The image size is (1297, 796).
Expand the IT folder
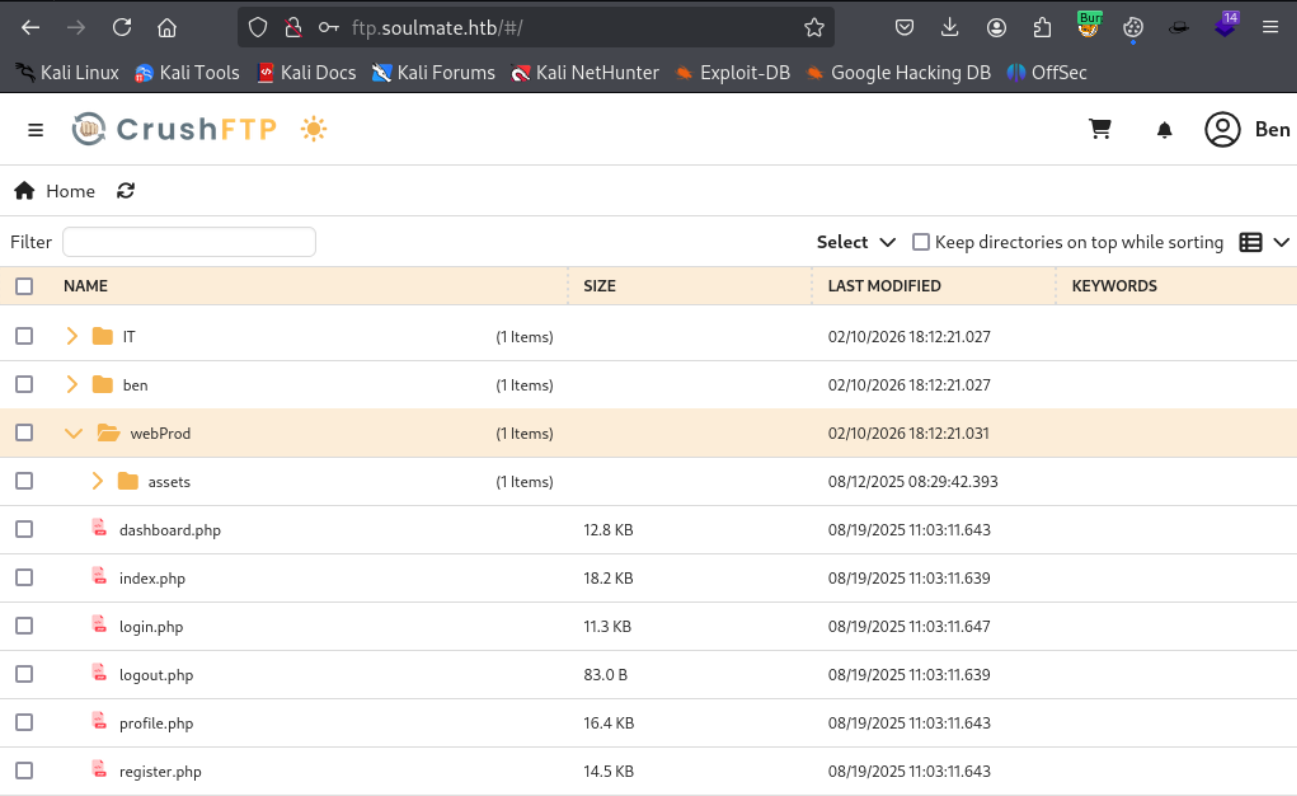point(71,336)
